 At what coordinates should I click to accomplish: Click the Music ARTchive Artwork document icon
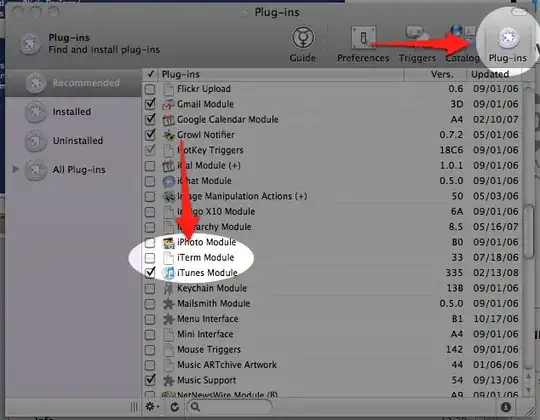tap(169, 365)
